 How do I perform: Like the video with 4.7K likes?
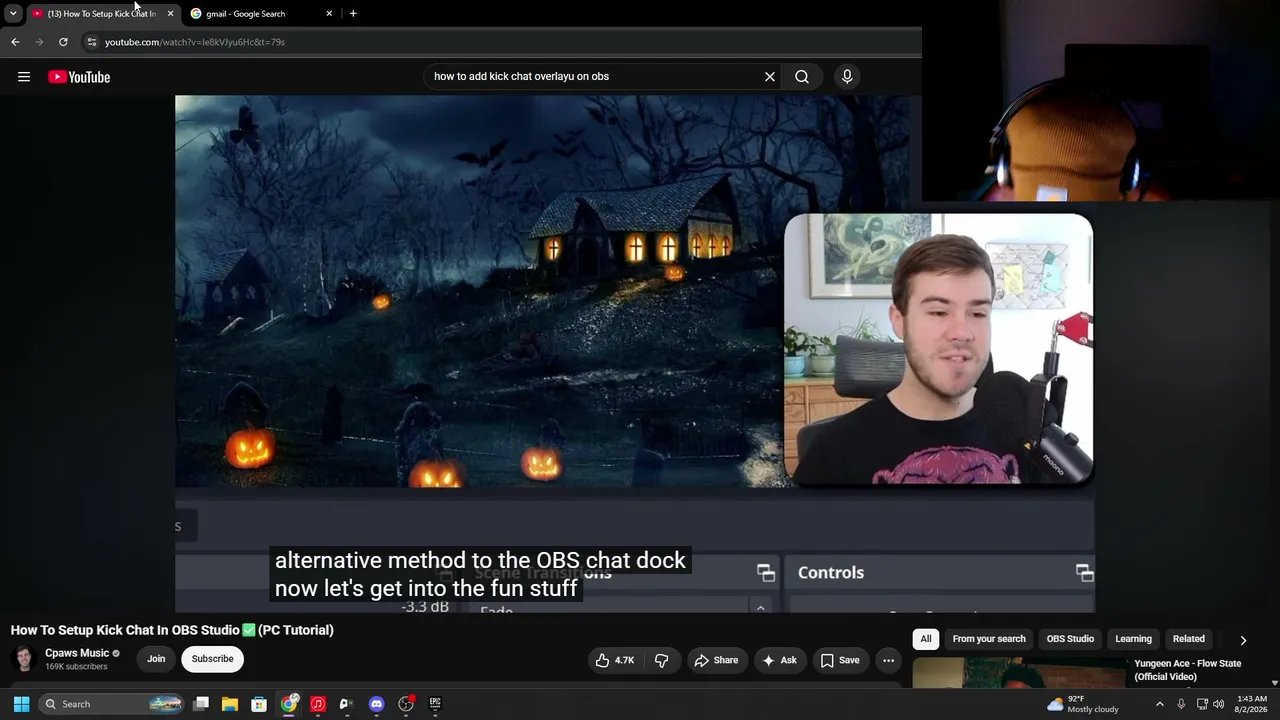[614, 660]
